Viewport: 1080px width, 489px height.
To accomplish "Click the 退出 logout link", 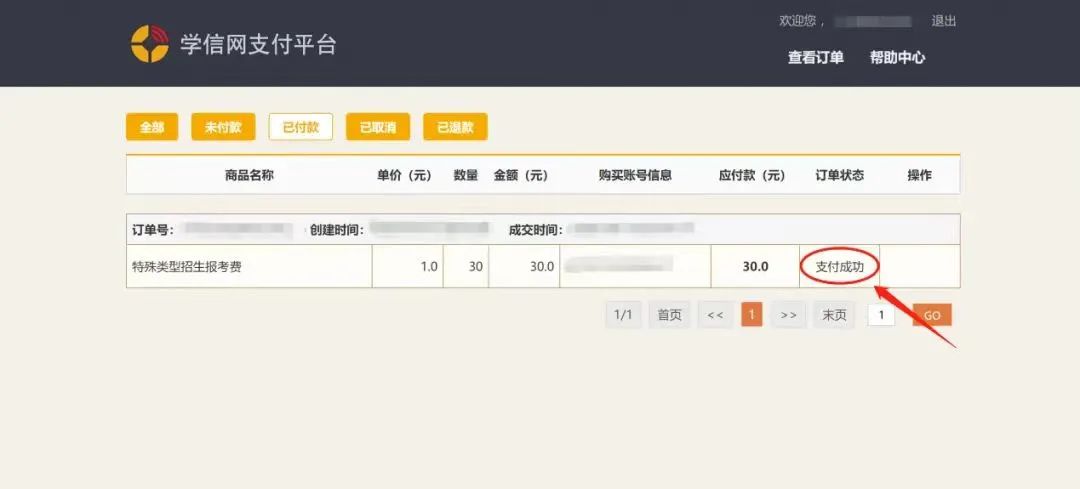I will pos(944,21).
